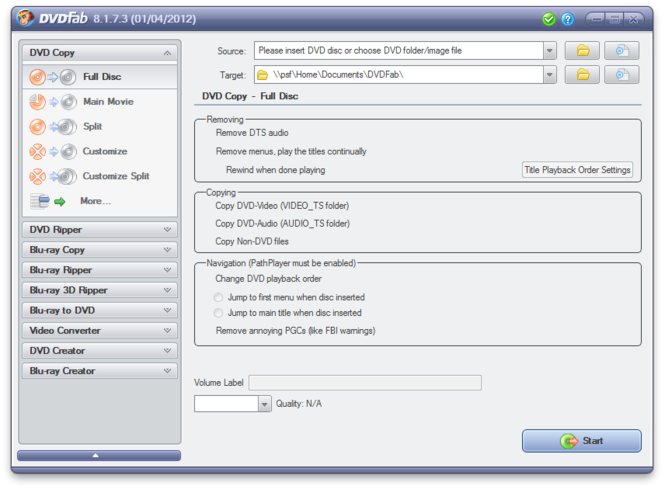Click Copy Non-DVD files option

[x=252, y=242]
